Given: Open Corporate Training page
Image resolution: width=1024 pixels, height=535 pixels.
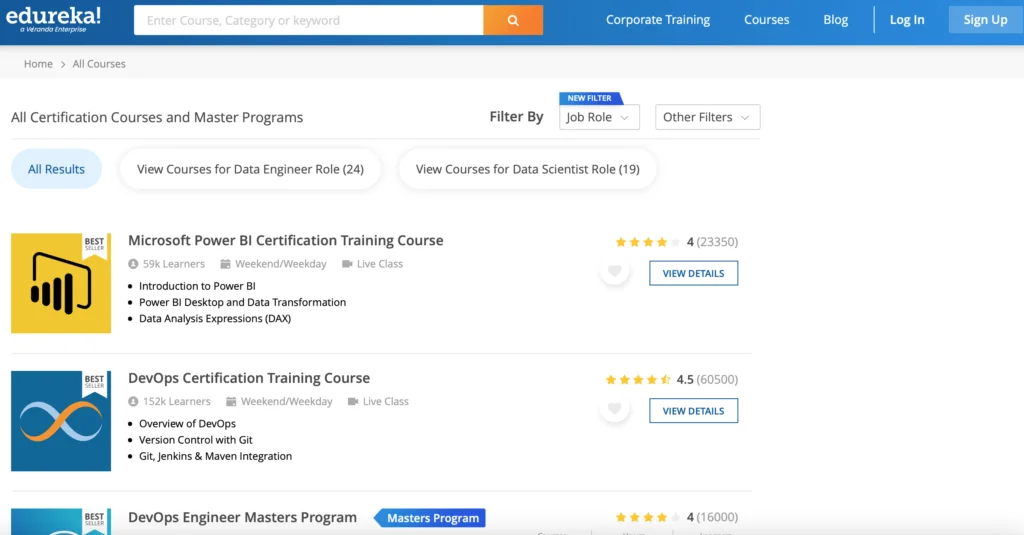Looking at the screenshot, I should tap(658, 20).
